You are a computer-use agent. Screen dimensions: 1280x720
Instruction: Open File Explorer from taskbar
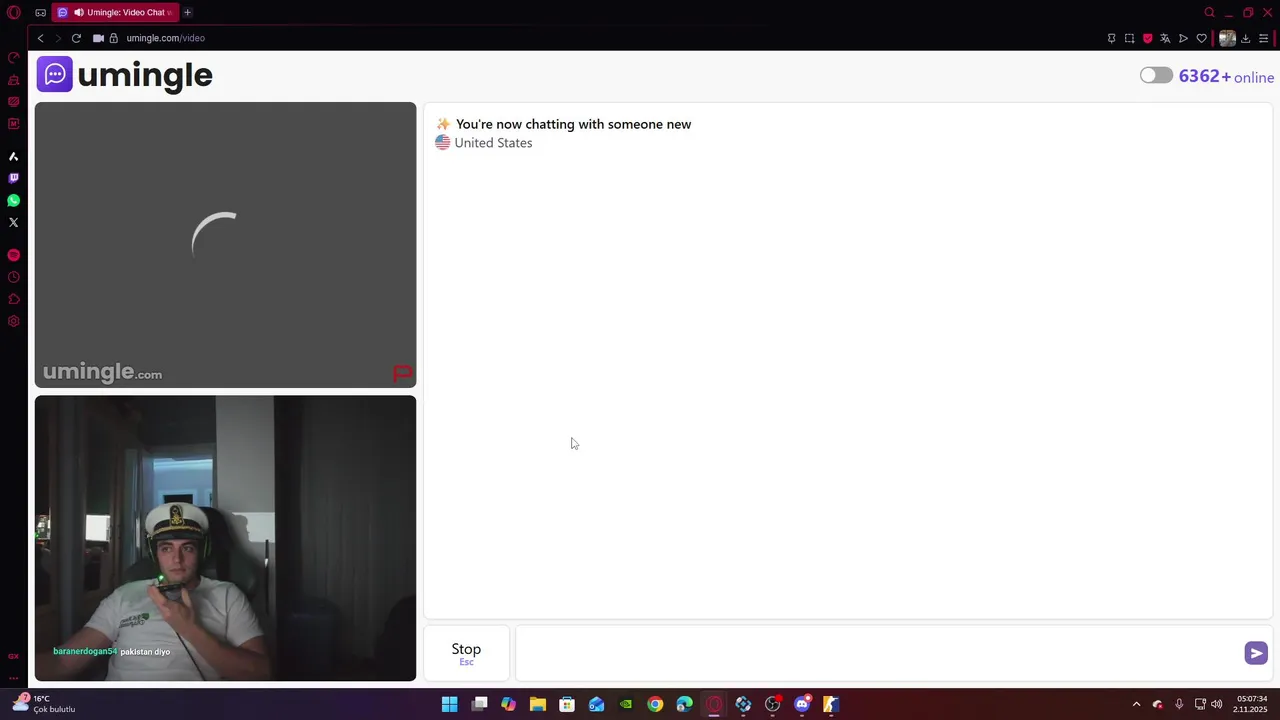pos(538,704)
